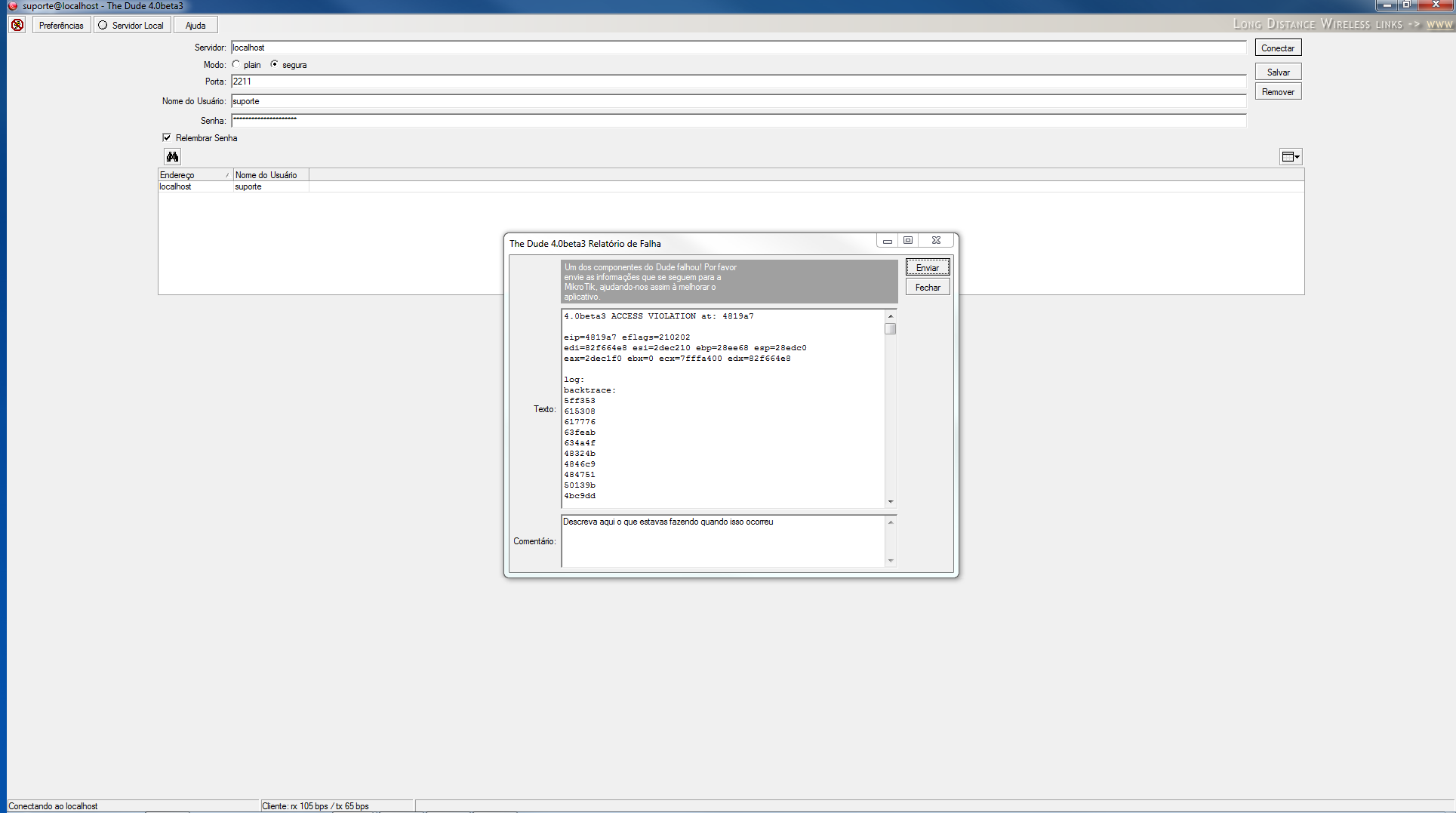Click the Long Distance Wireless Links banner
Screen dimensions: 1456x813
[1344, 24]
